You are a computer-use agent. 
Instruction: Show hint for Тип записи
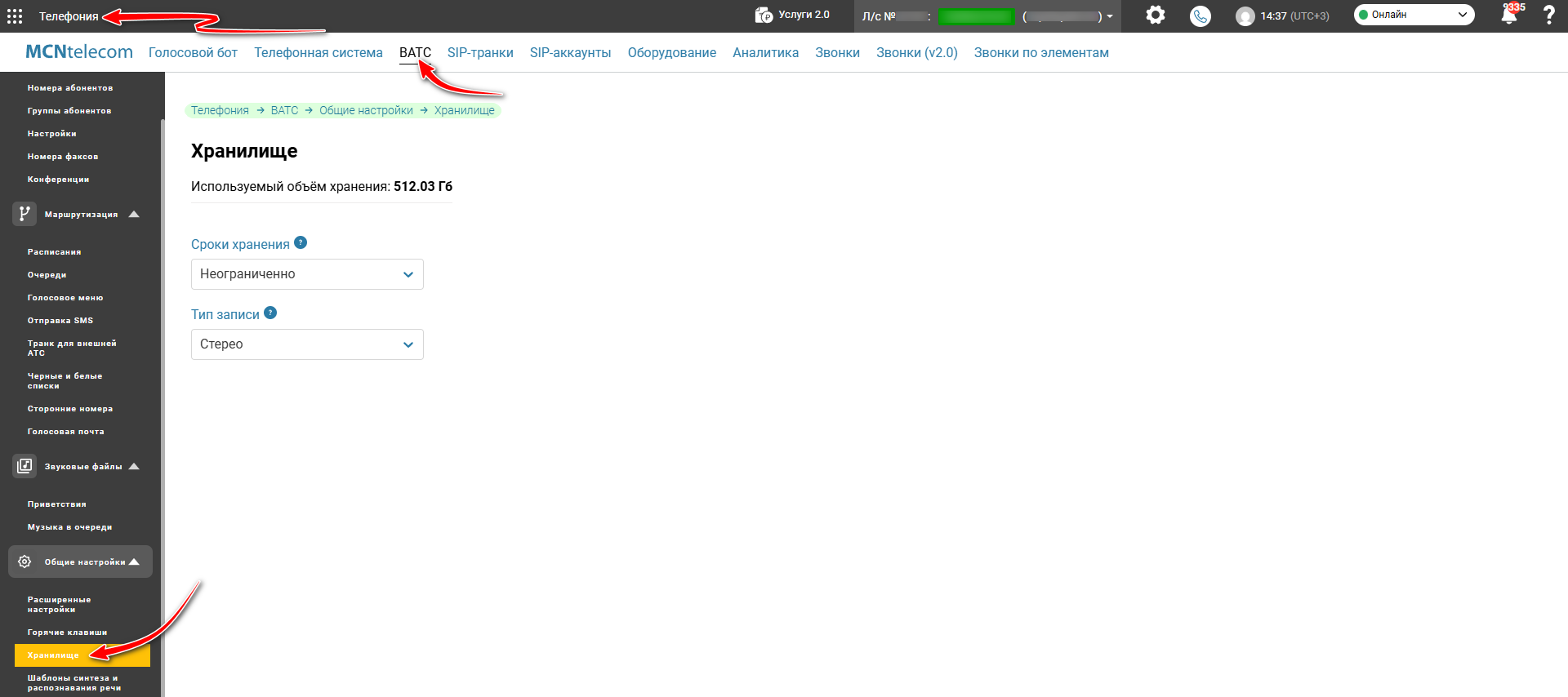click(x=270, y=313)
